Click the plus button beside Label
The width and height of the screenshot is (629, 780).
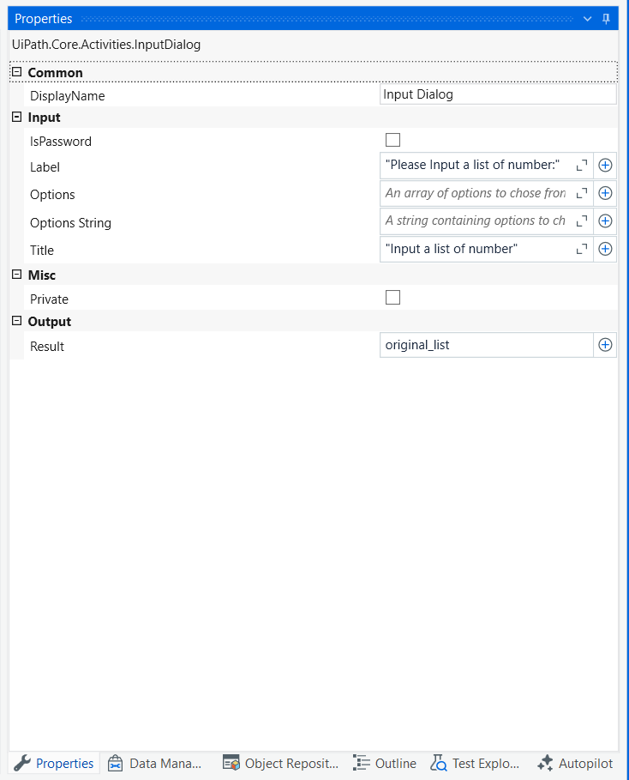pos(605,166)
